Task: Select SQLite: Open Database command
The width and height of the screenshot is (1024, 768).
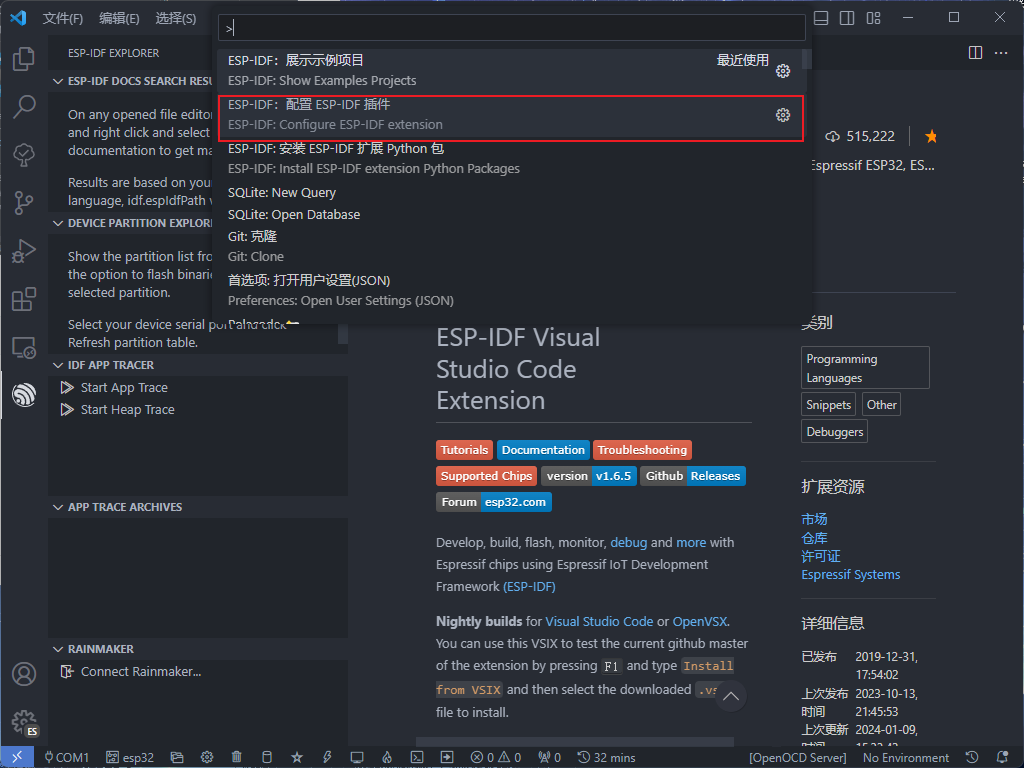Action: pyautogui.click(x=512, y=214)
